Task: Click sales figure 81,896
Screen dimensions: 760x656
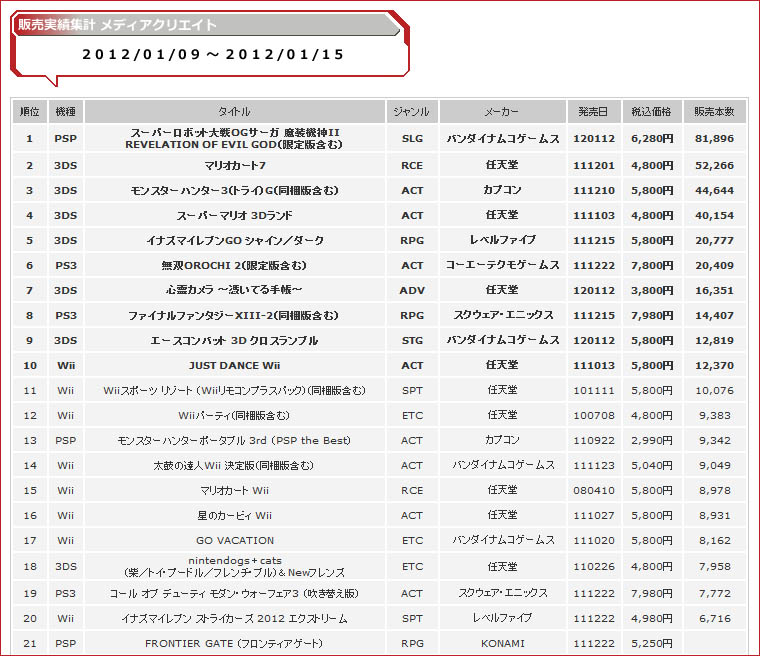Action: click(x=714, y=139)
